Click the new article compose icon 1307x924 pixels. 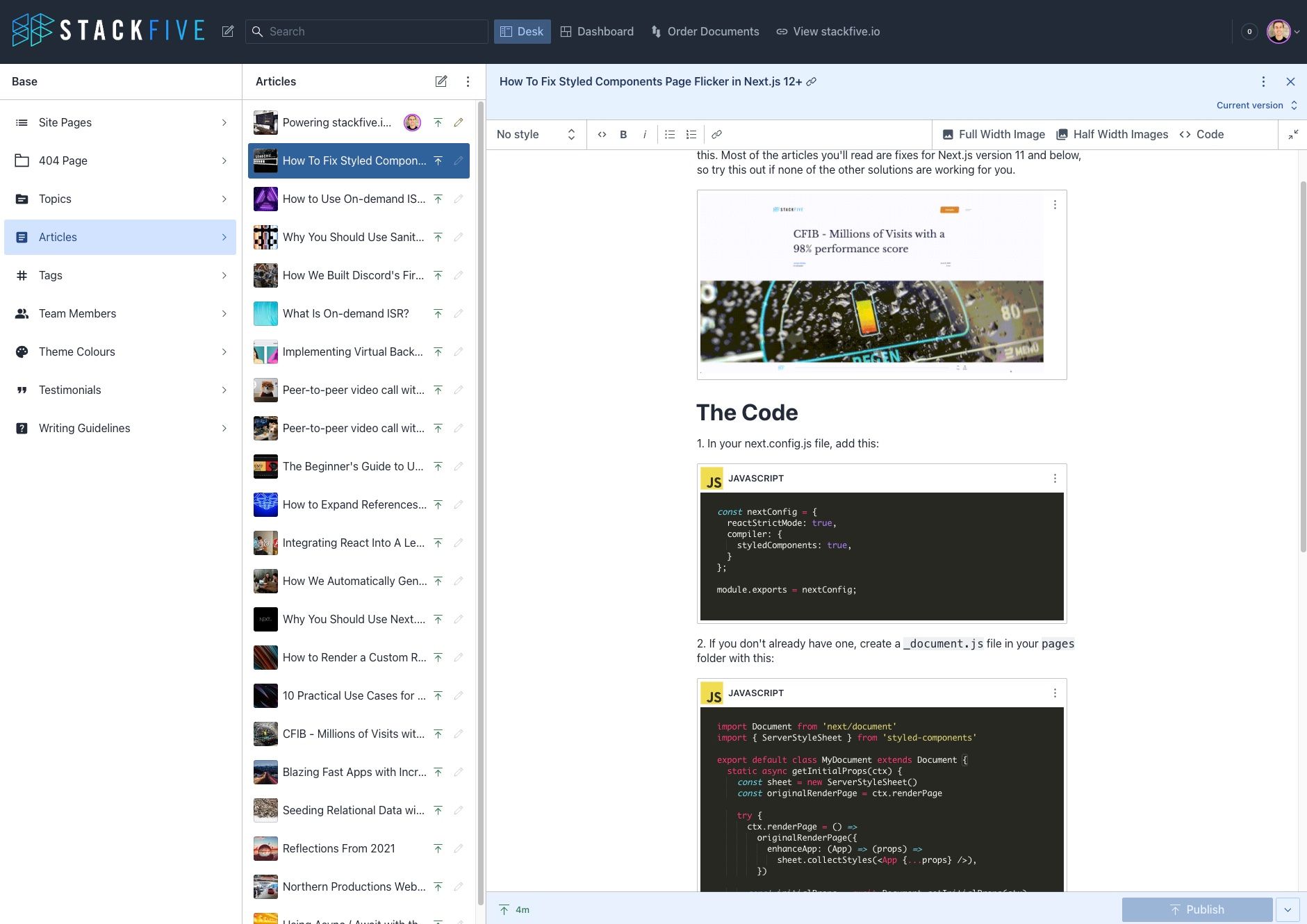(441, 81)
